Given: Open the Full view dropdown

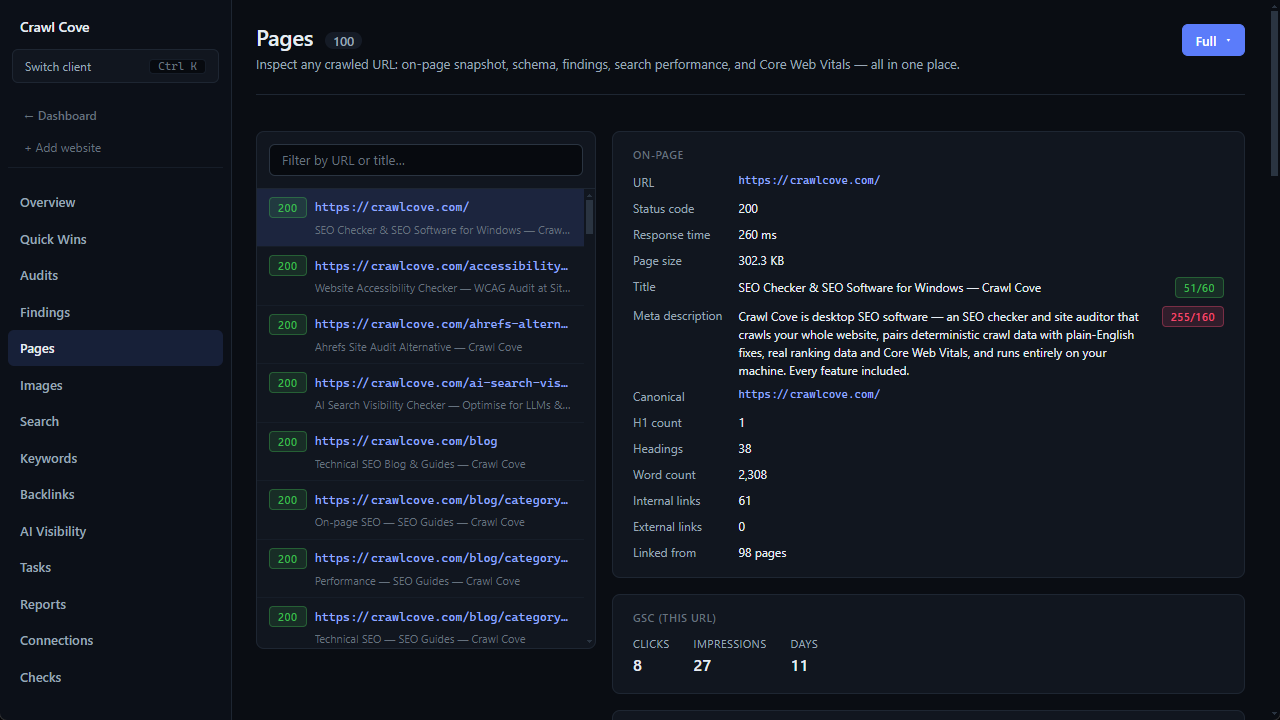Looking at the screenshot, I should coord(1213,40).
